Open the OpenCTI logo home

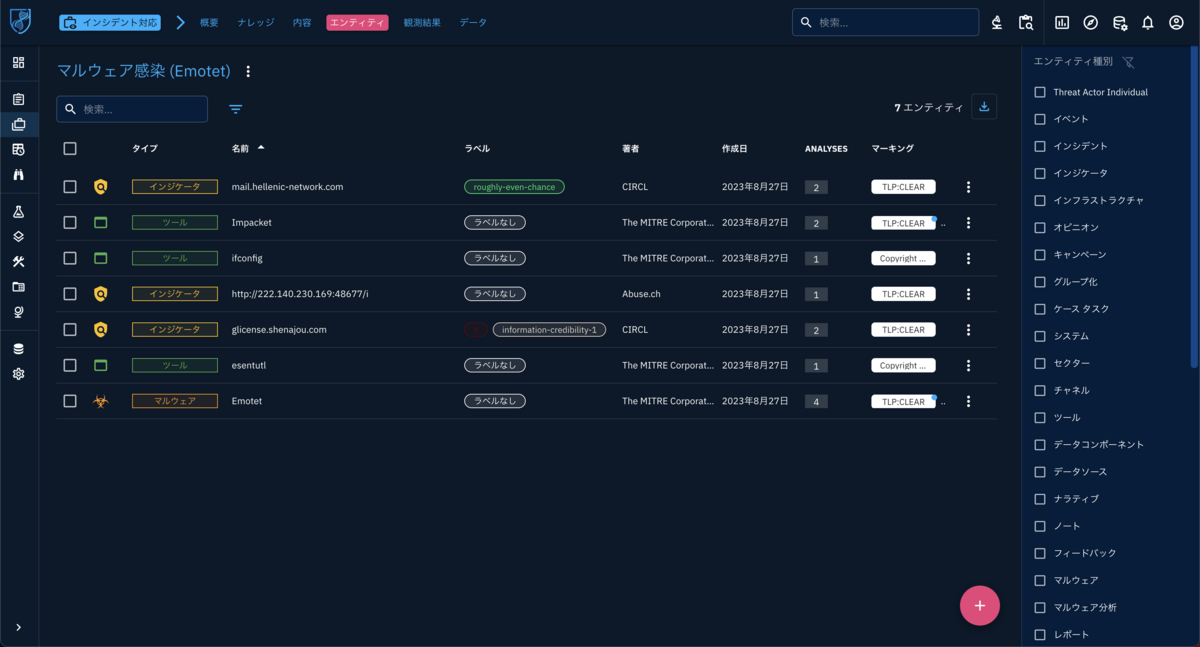coord(20,21)
